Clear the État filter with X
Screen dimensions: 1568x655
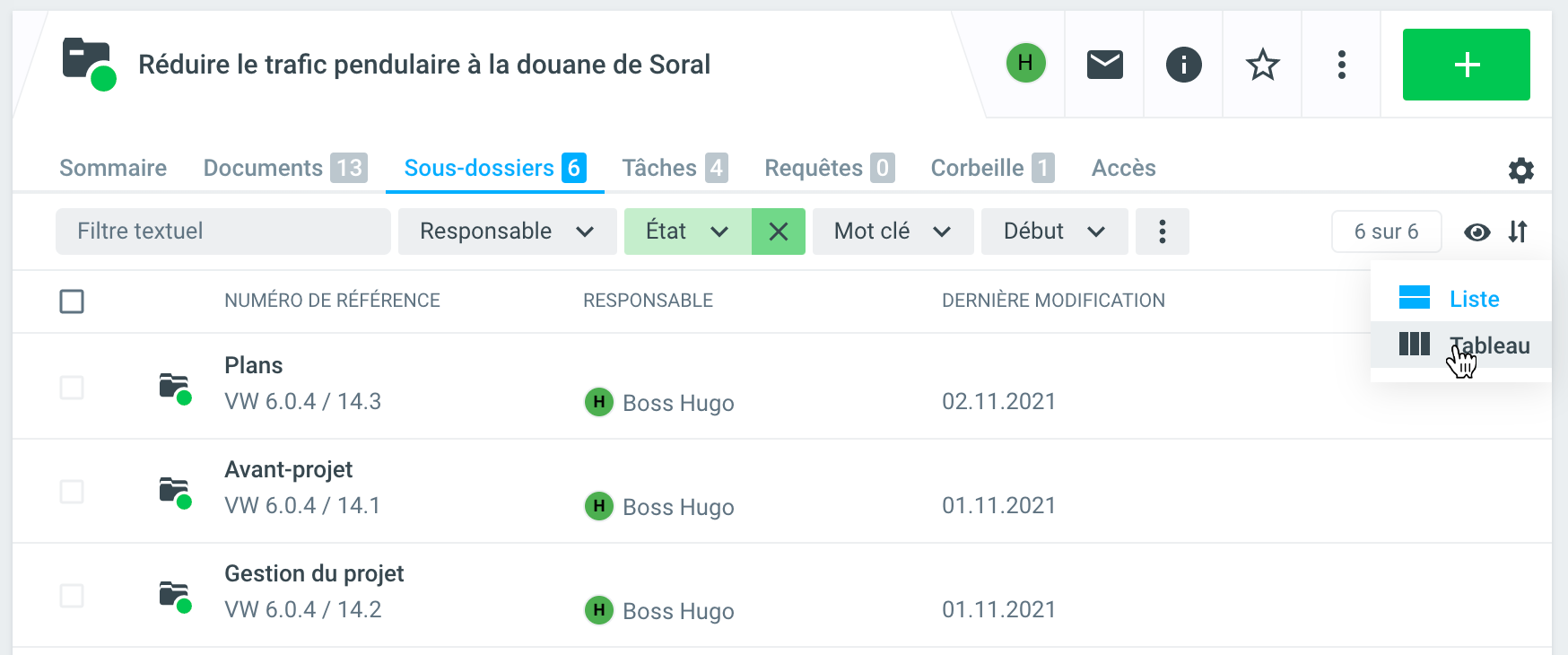point(778,231)
